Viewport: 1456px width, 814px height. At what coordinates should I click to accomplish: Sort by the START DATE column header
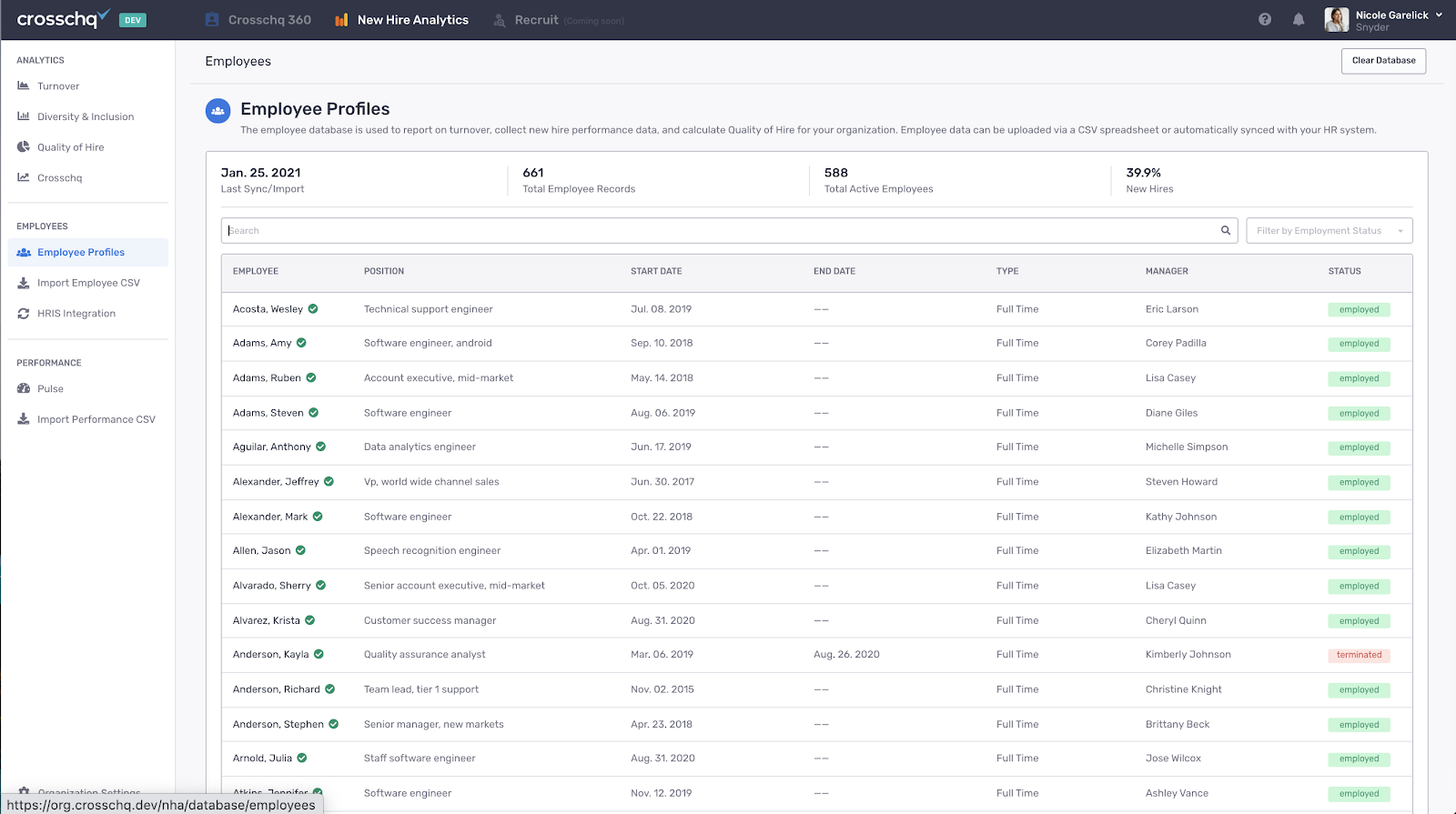pos(656,271)
